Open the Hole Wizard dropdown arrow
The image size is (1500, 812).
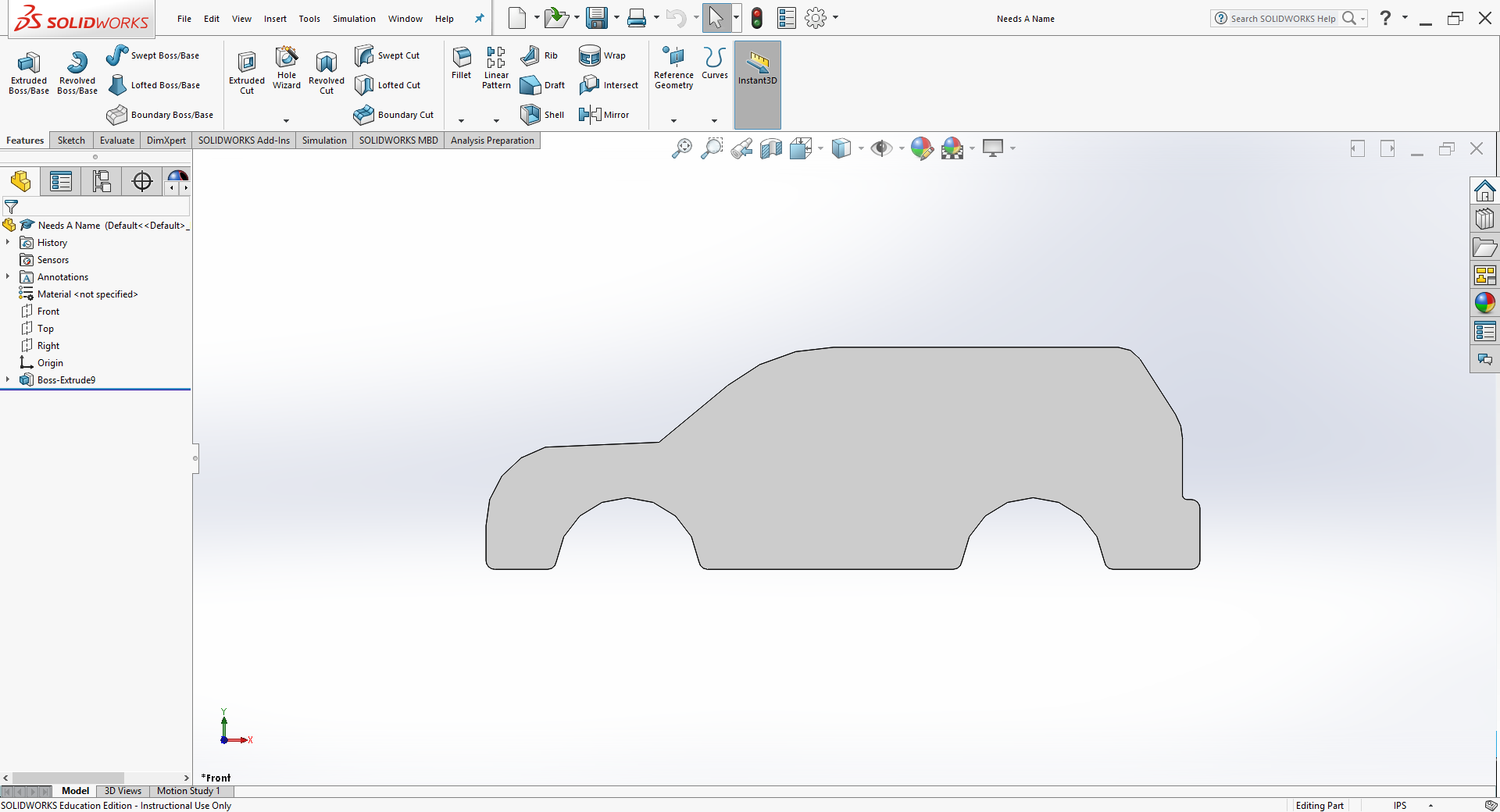pyautogui.click(x=286, y=120)
